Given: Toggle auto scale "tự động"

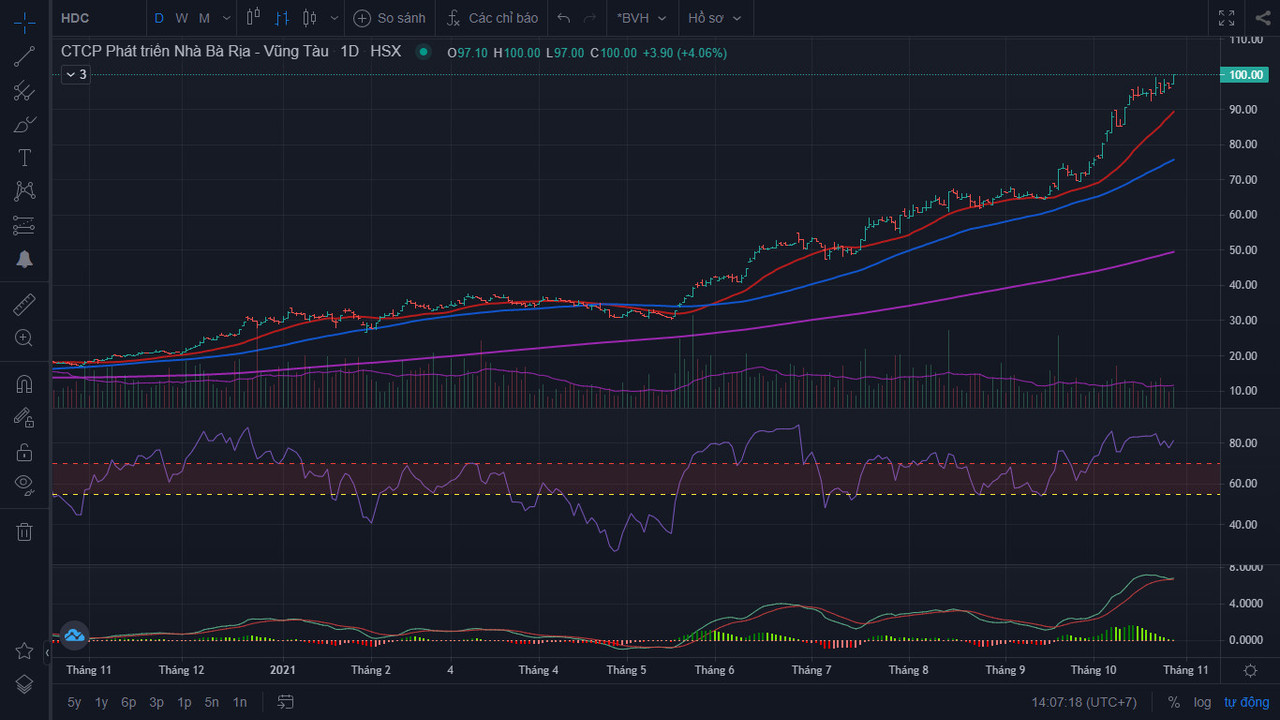Looking at the screenshot, I should (1246, 702).
